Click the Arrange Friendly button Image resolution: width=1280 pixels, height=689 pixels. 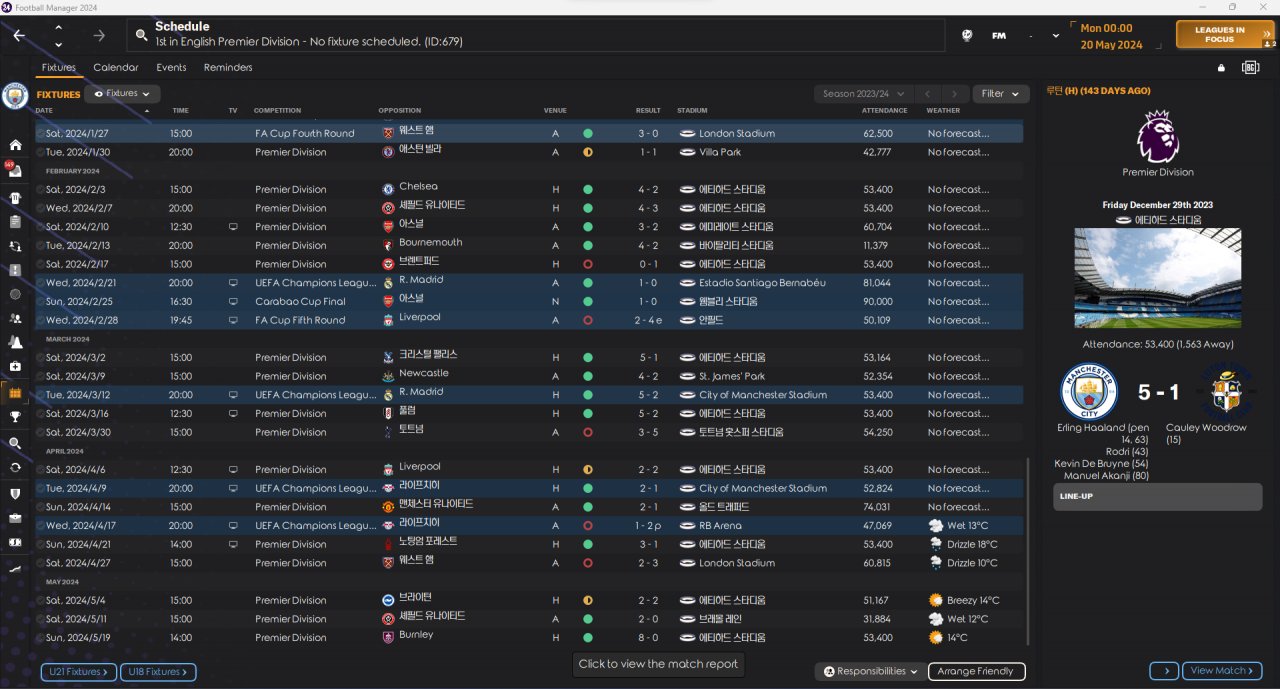click(977, 671)
